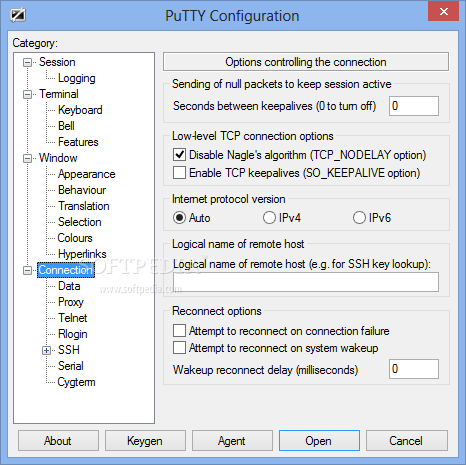Expand the SSH tree node
The width and height of the screenshot is (466, 465).
point(46,350)
